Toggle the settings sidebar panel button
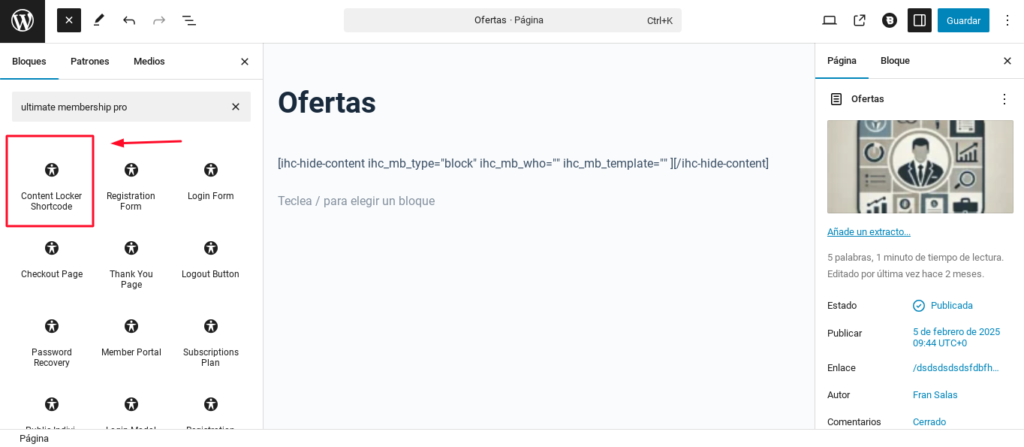The height and width of the screenshot is (447, 1024). [920, 21]
